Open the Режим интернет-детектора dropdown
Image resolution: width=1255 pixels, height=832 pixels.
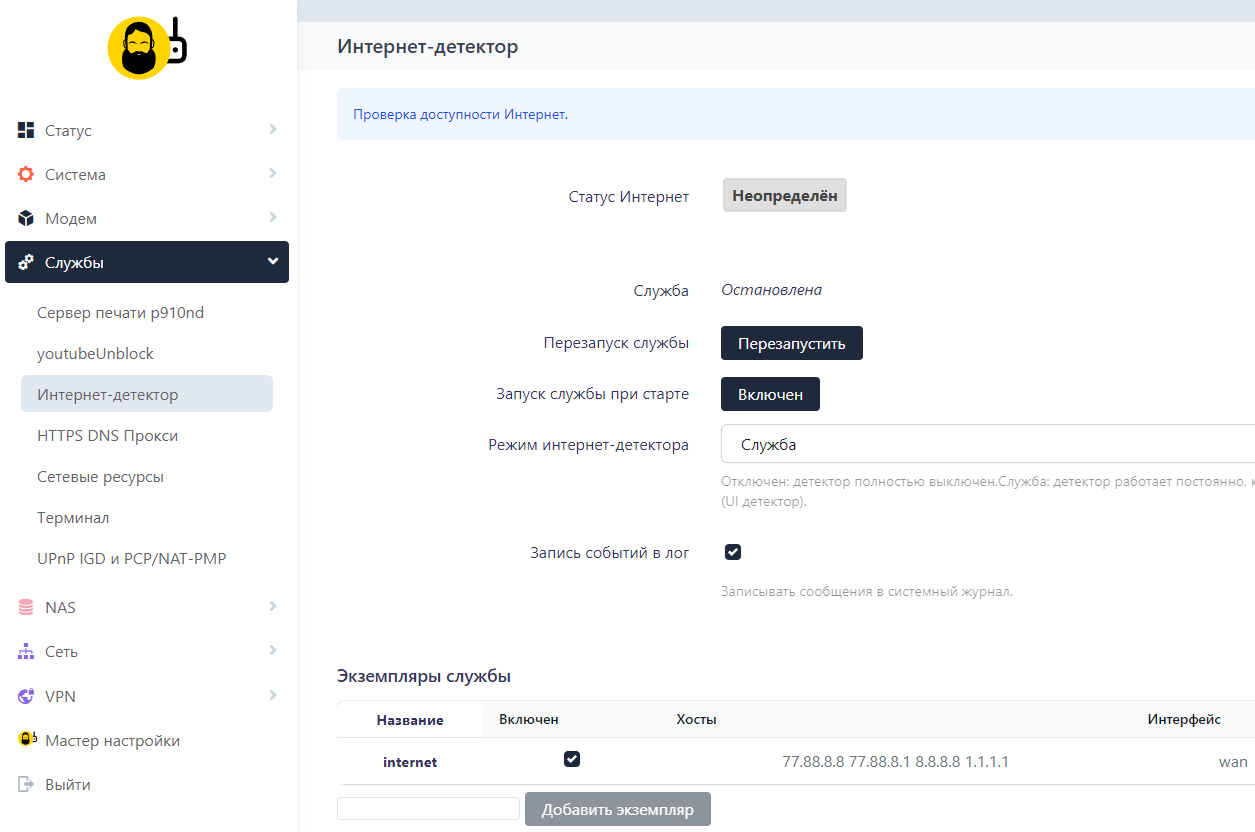coord(988,444)
